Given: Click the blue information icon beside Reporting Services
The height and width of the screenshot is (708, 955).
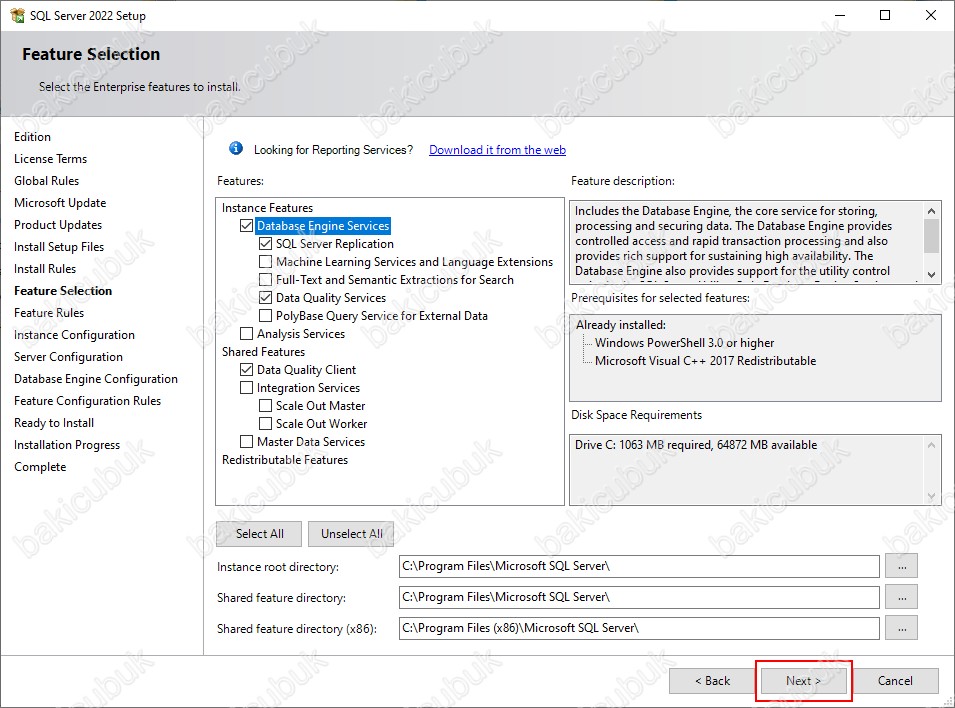Looking at the screenshot, I should [x=236, y=149].
